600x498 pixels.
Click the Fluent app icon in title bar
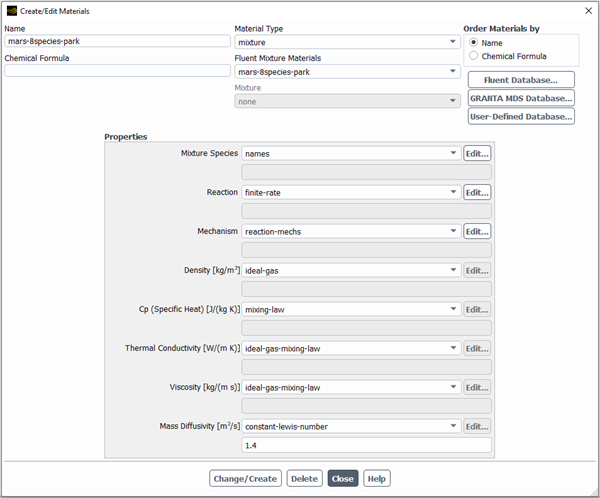tap(12, 11)
